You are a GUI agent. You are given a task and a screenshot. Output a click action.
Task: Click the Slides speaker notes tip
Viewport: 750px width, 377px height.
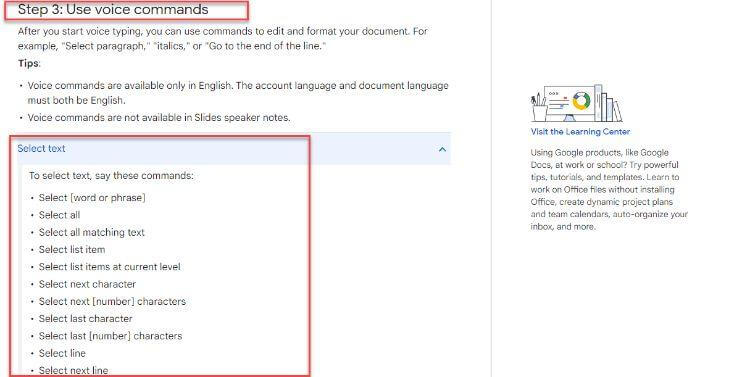[x=159, y=117]
